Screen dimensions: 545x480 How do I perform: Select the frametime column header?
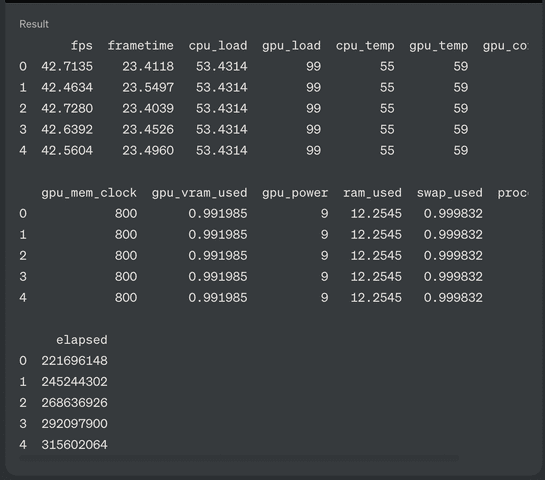click(x=140, y=46)
